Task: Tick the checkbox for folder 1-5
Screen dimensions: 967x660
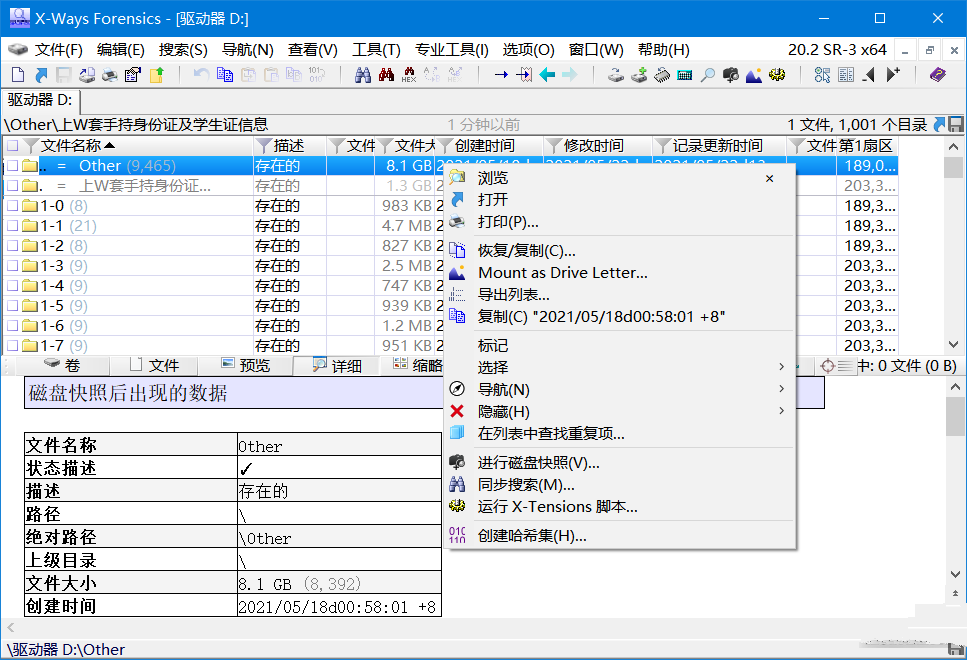Action: [x=12, y=305]
